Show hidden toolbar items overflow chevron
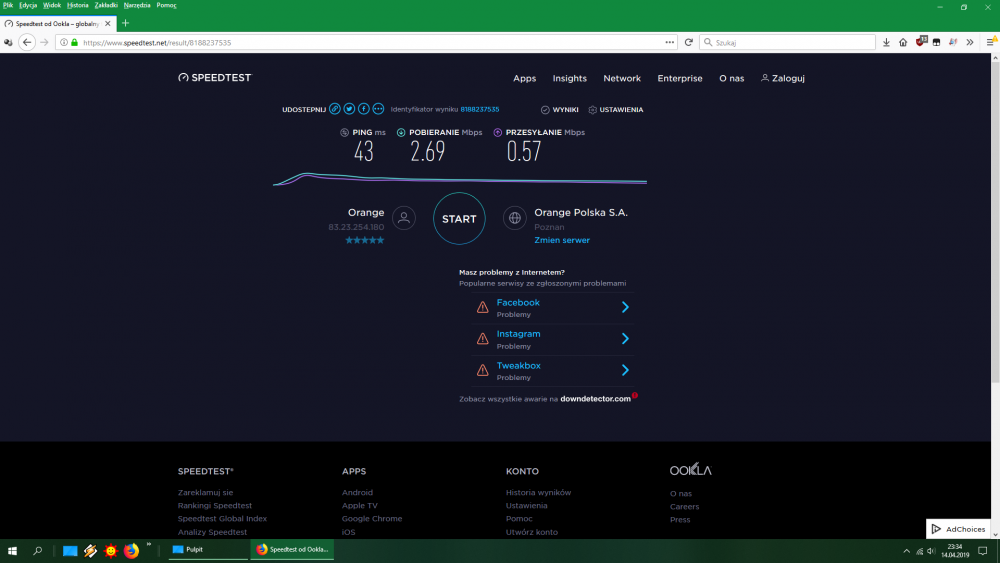The image size is (1000, 563). coord(970,42)
